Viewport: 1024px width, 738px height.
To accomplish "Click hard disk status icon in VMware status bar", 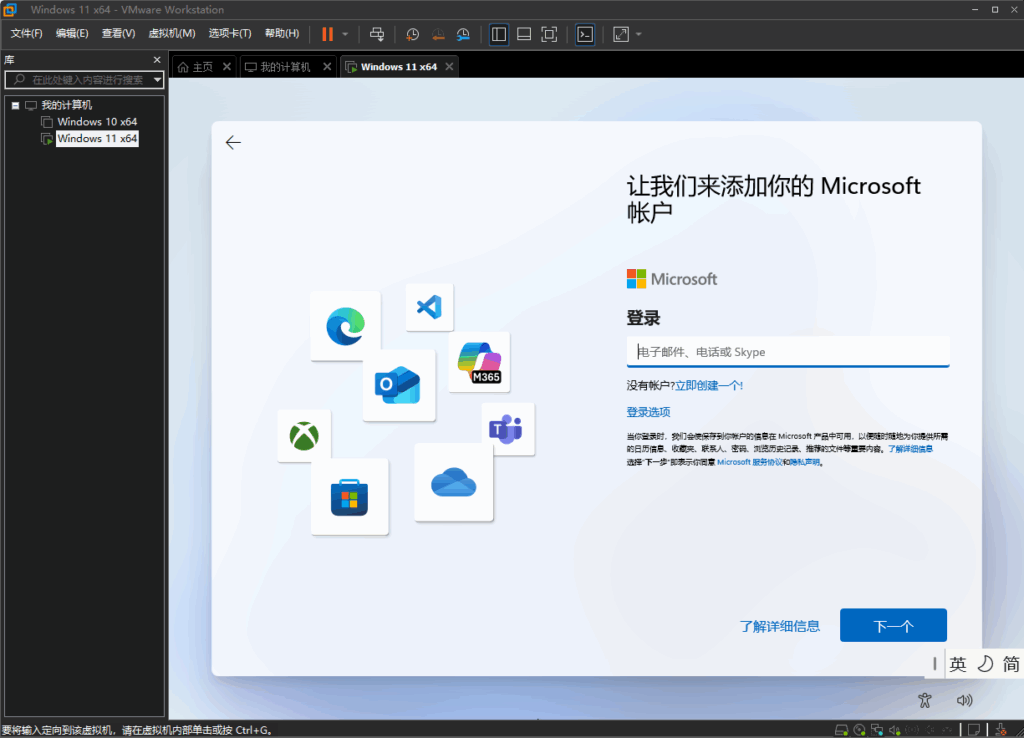I will click(x=841, y=730).
